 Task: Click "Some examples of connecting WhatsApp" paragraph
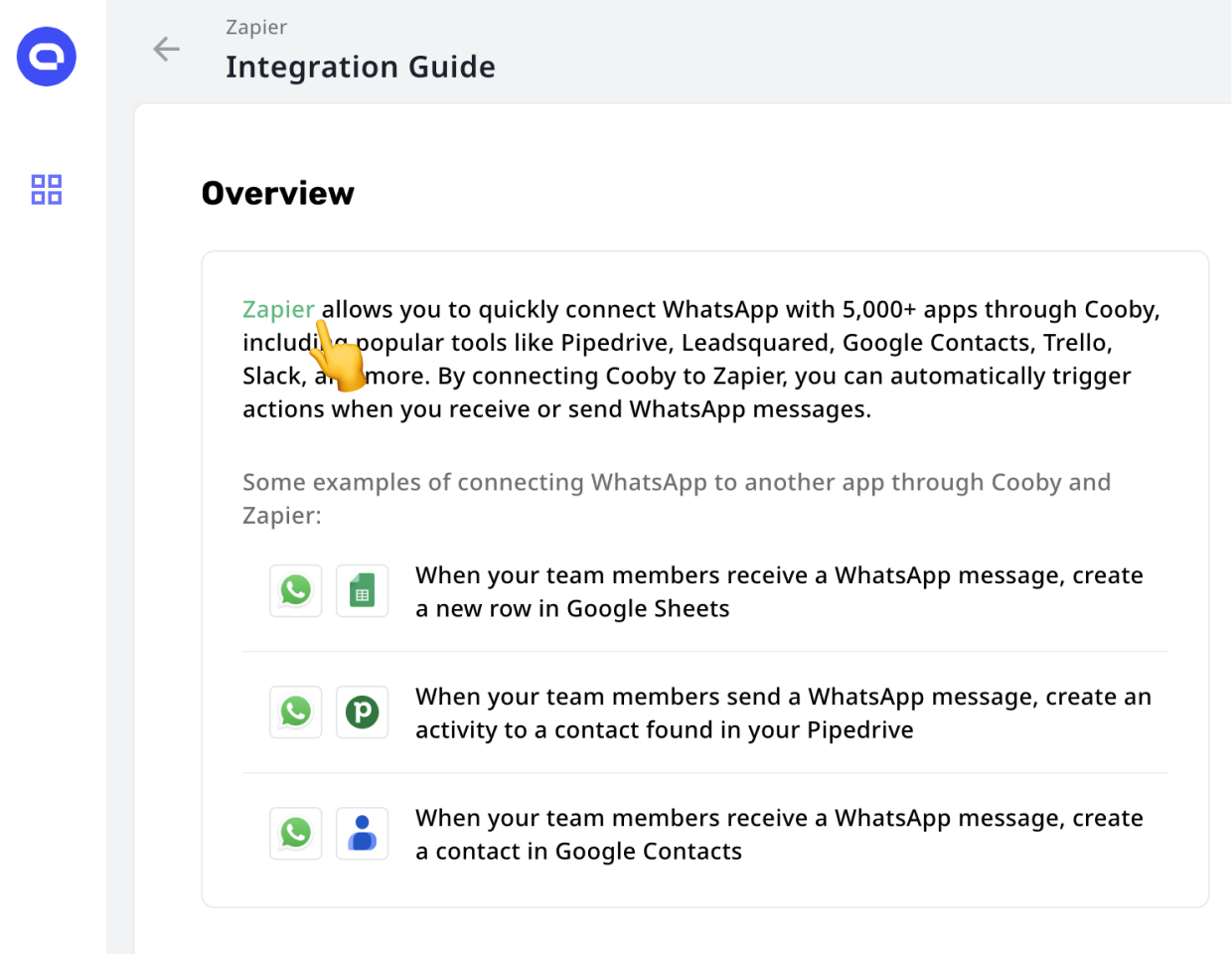point(677,498)
